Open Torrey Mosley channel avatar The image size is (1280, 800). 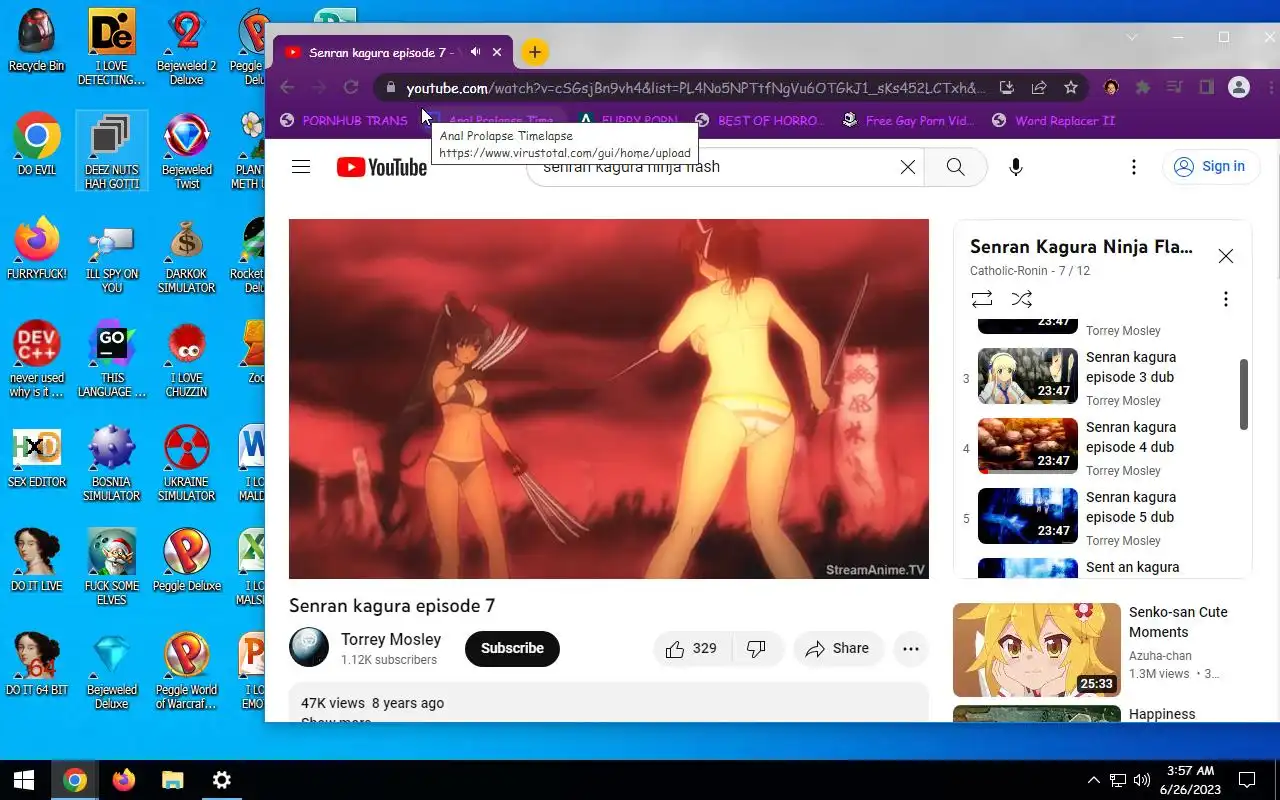pyautogui.click(x=309, y=648)
